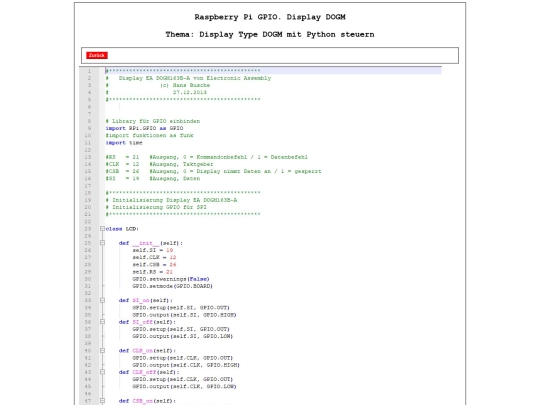Click the '#CLK = 12' Taktgeber comment line
This screenshot has height=405, width=540.
point(159,164)
